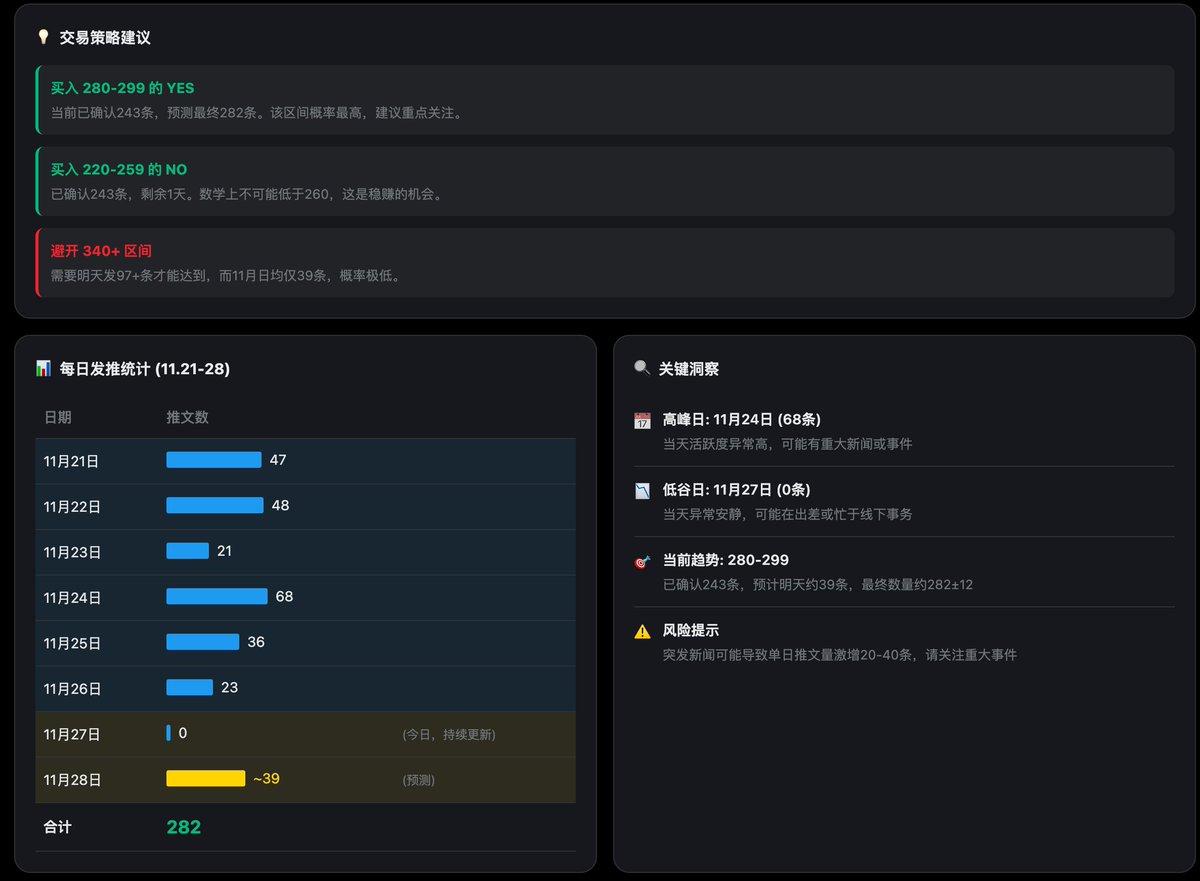
Task: Select the 11月28日 row date
Action: [x=72, y=780]
